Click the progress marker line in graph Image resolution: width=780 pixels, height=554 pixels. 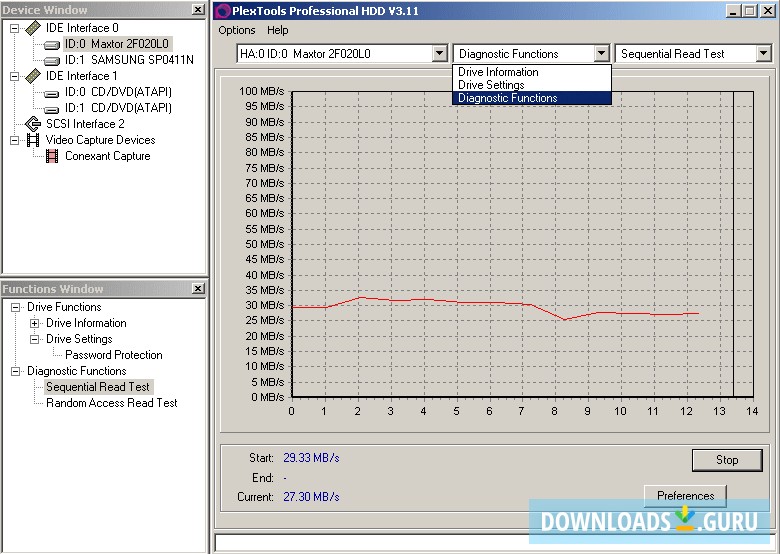tap(734, 244)
